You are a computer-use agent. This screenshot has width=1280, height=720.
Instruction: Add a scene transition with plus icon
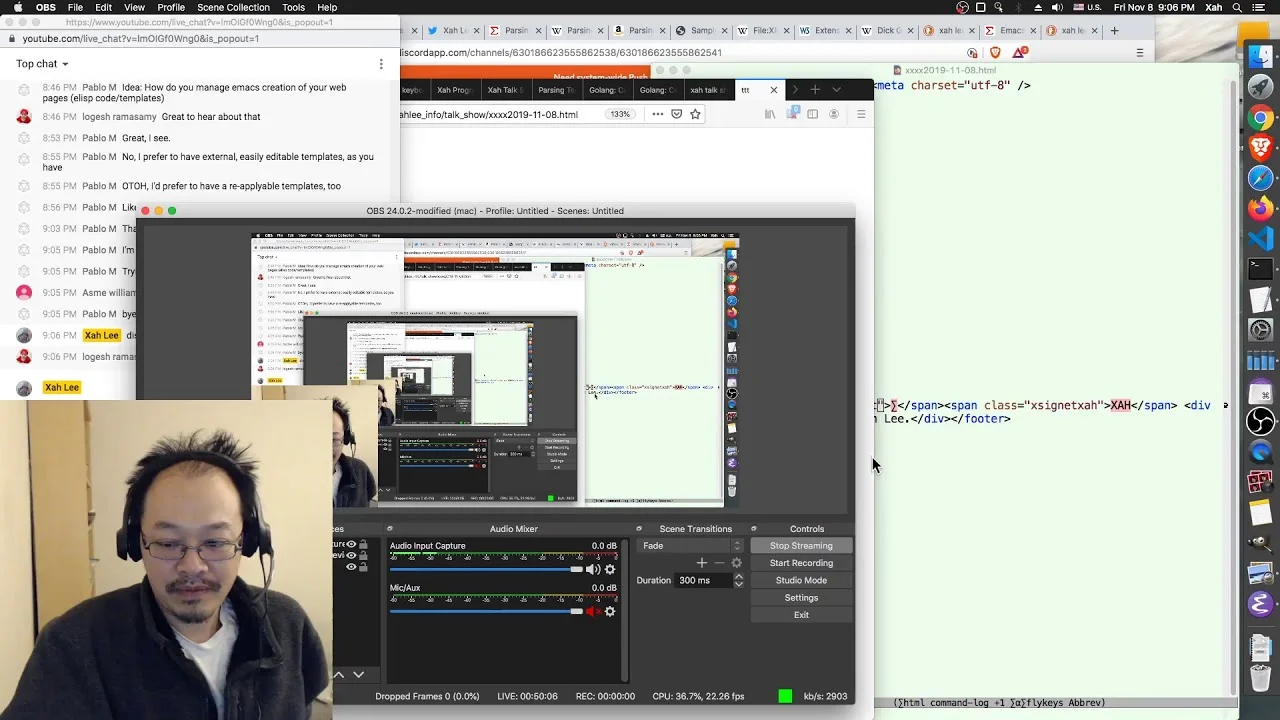tap(701, 563)
